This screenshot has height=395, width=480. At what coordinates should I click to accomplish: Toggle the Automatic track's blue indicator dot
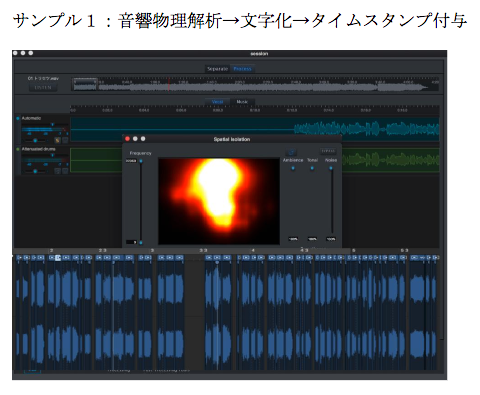tap(18, 118)
